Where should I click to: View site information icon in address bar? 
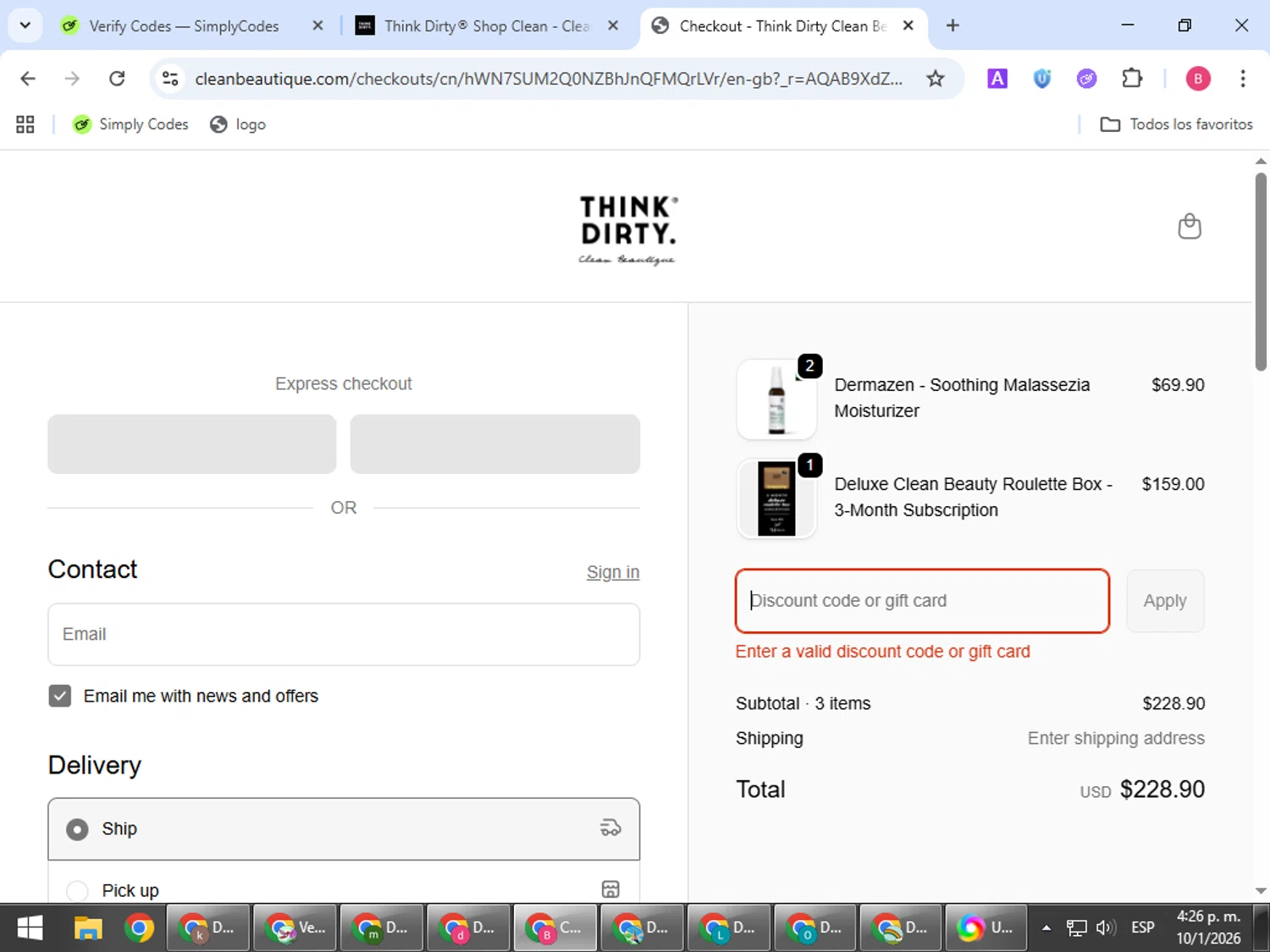coord(170,79)
